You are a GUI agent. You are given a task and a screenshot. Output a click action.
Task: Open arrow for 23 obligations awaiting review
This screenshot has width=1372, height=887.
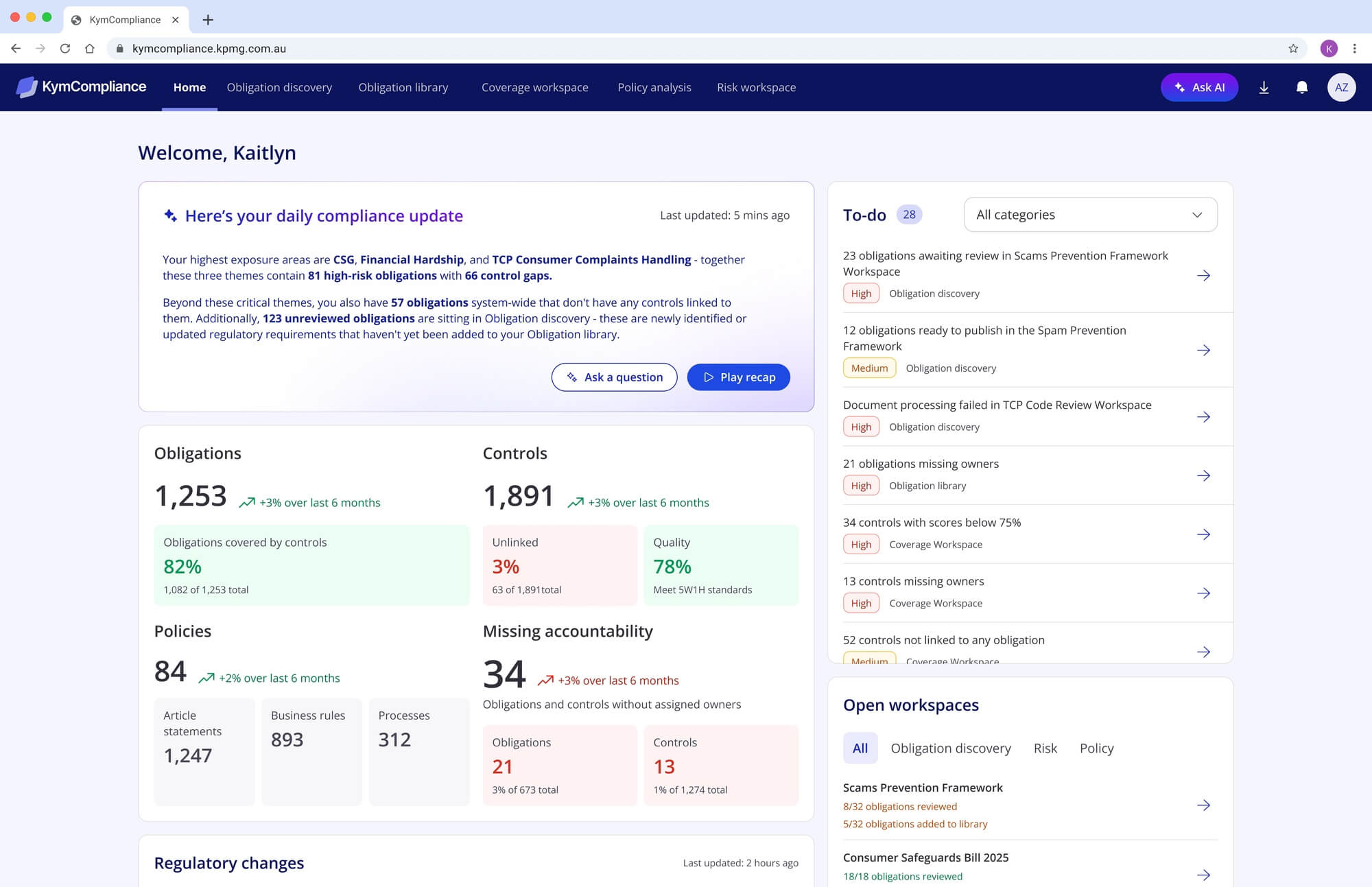(x=1203, y=275)
